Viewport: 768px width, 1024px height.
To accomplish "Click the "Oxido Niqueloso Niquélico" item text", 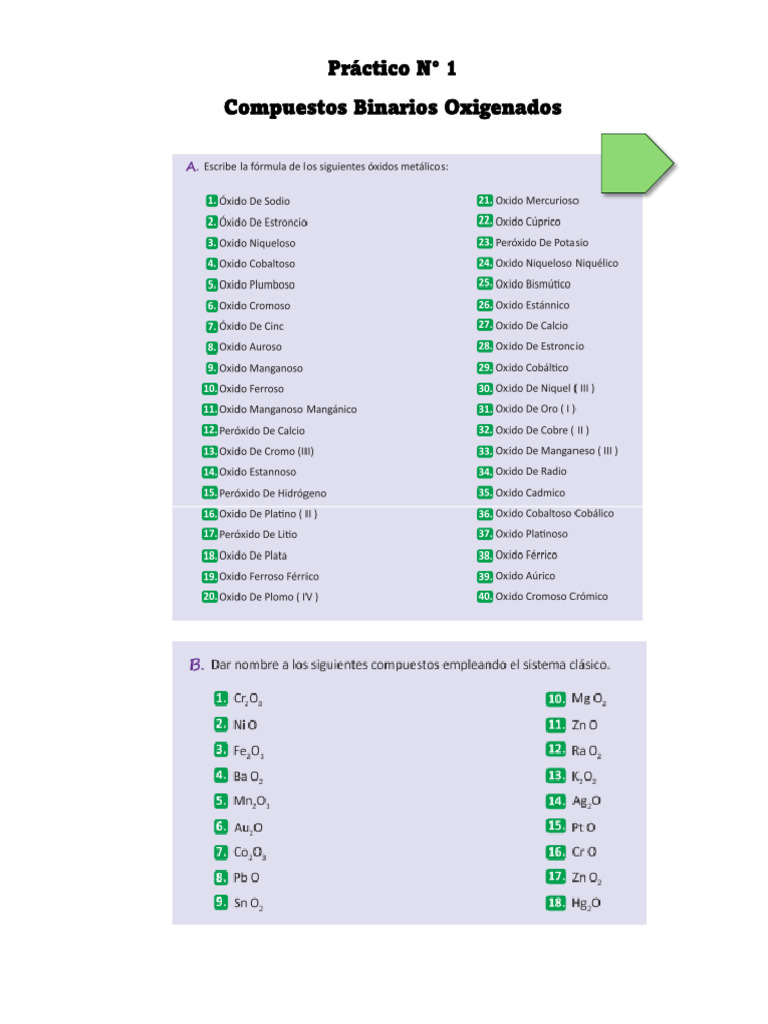I will click(x=557, y=263).
